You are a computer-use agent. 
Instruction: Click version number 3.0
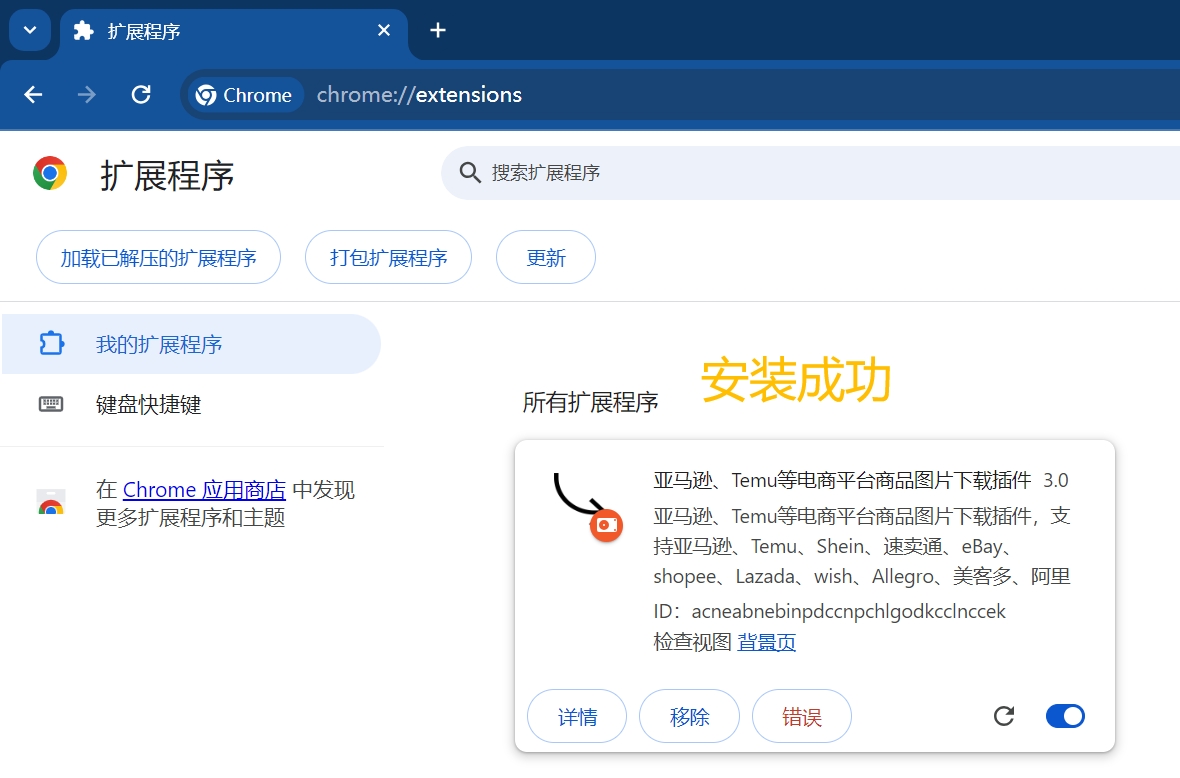[1056, 480]
